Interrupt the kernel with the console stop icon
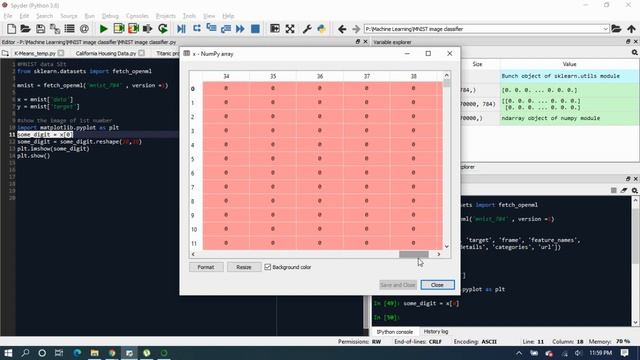 point(613,190)
